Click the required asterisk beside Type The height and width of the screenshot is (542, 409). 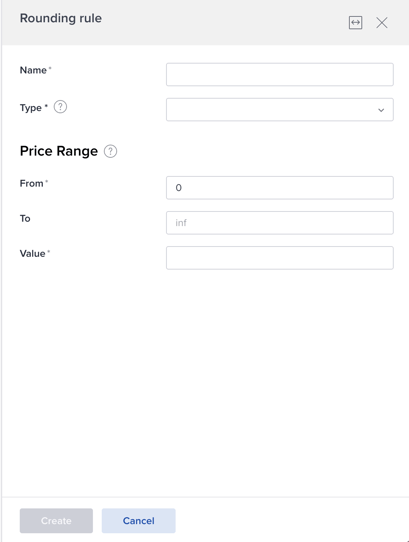46,105
